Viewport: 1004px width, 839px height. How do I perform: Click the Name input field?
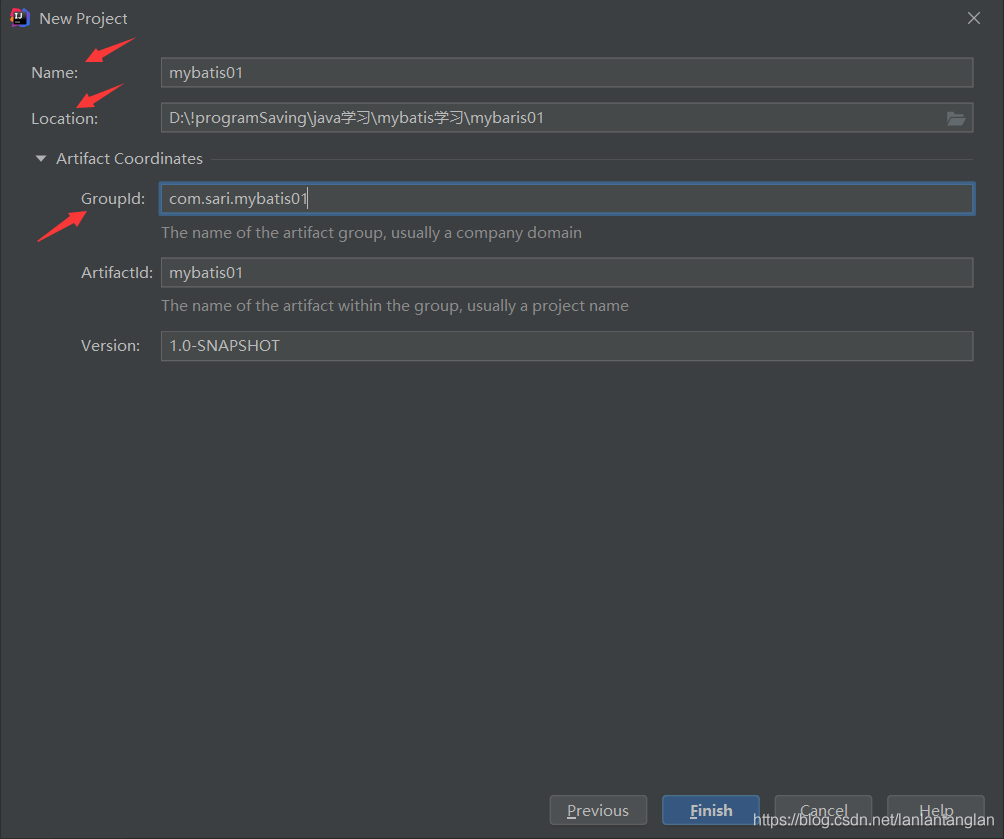567,72
